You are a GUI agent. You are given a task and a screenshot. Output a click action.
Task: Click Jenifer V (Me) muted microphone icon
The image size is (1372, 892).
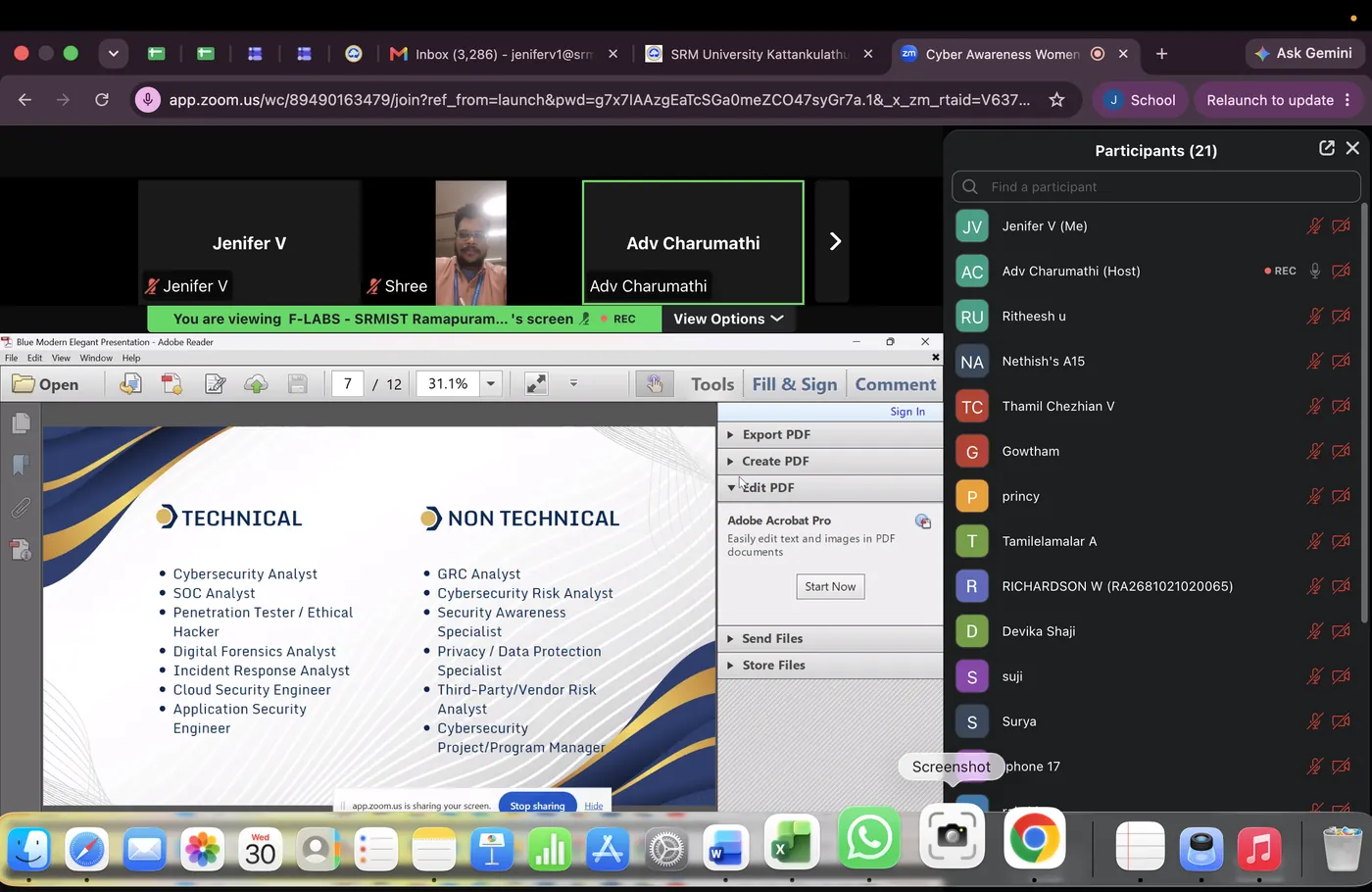pyautogui.click(x=1315, y=225)
